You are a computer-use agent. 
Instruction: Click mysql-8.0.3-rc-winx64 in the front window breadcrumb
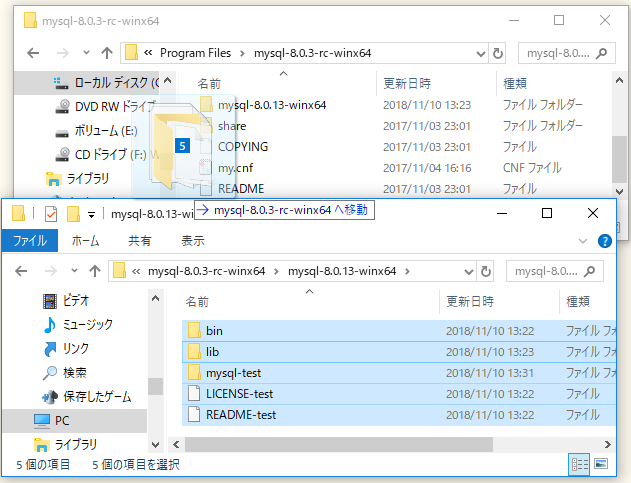206,271
